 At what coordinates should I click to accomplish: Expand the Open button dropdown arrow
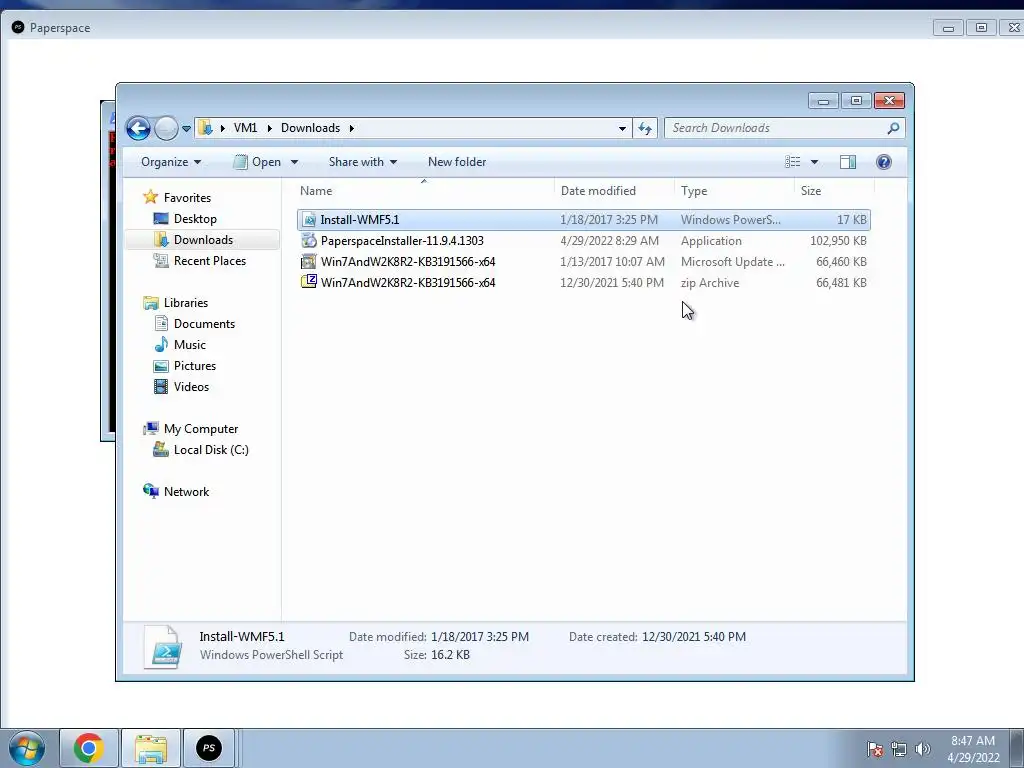(x=295, y=162)
